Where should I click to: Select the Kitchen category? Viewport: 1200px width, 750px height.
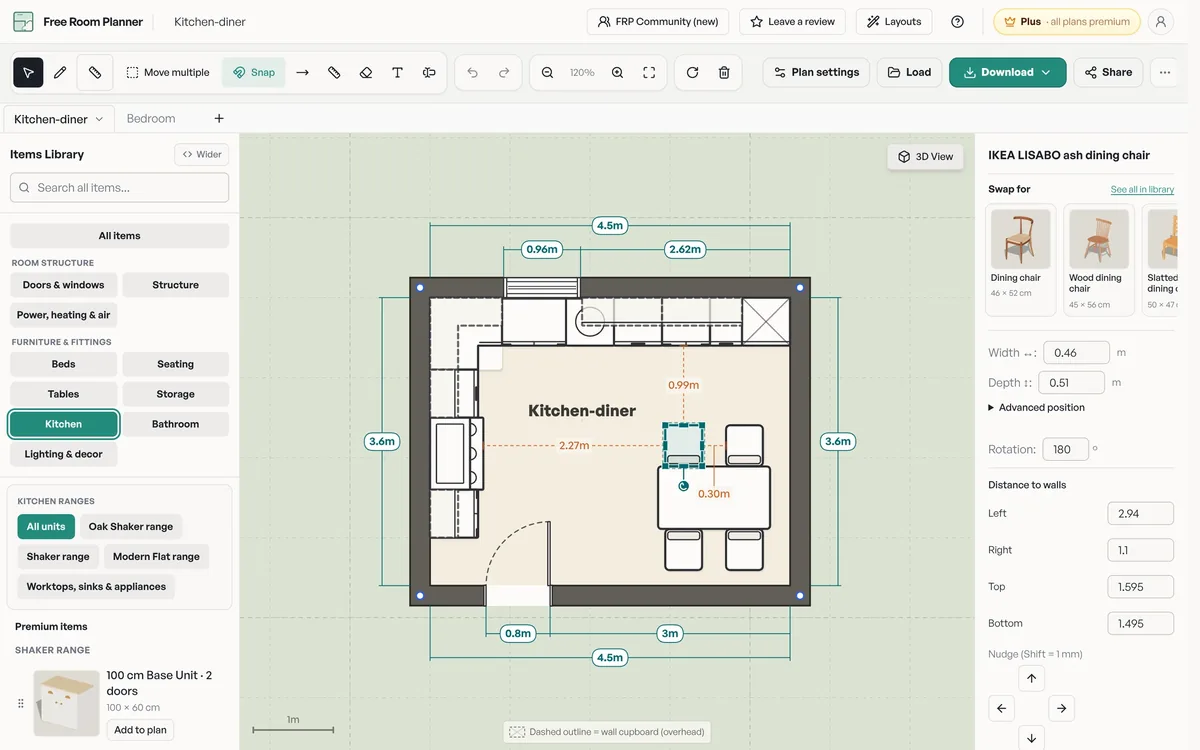pyautogui.click(x=64, y=424)
